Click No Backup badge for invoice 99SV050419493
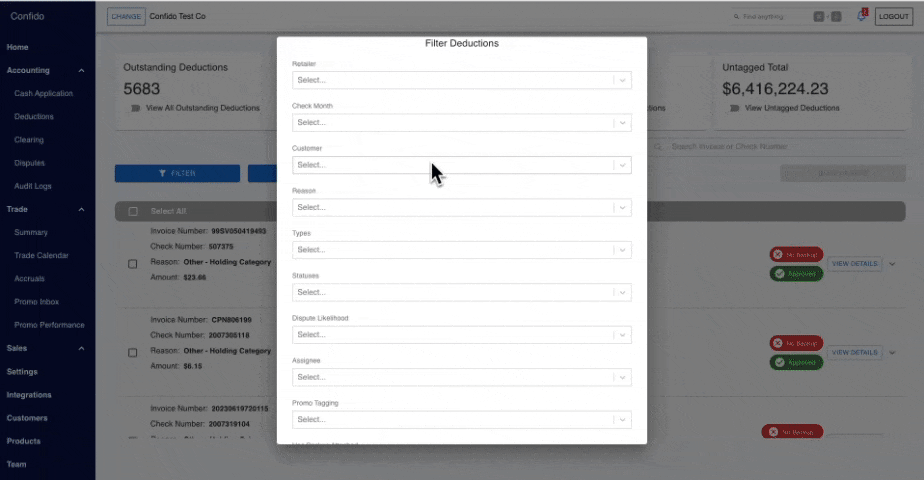Screen dimensions: 924x480 point(796,254)
